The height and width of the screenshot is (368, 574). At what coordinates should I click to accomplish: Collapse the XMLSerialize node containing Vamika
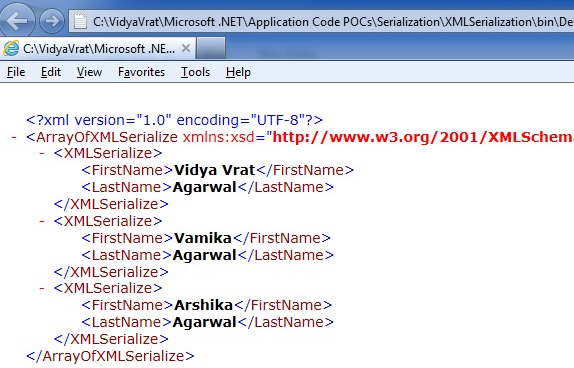tap(42, 221)
